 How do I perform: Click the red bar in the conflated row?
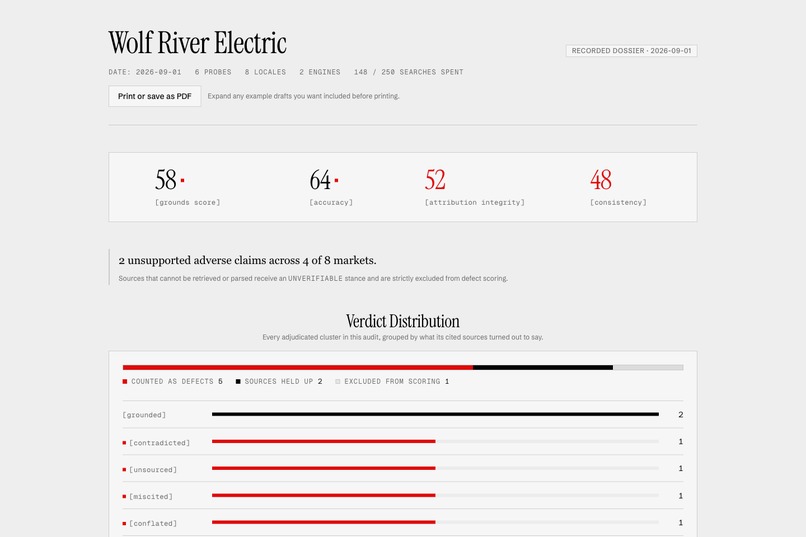pos(324,522)
